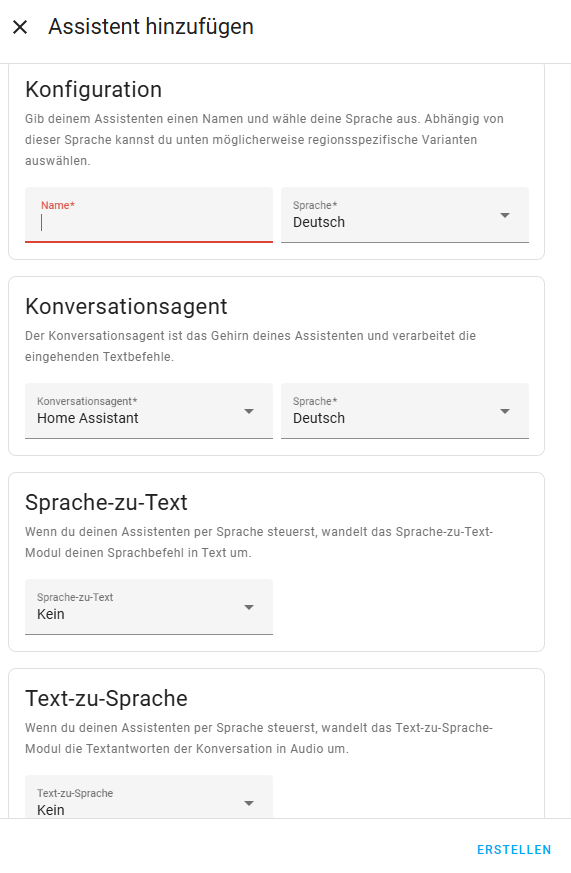Open the Sprache-zu-Text dropdown set to Kein

(149, 607)
